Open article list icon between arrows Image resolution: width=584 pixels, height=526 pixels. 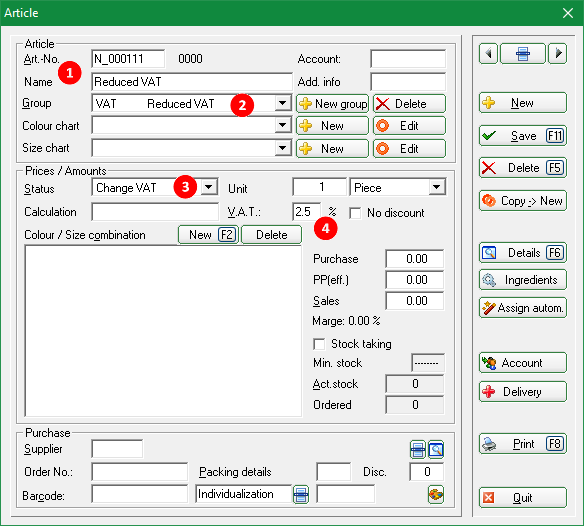tap(523, 54)
